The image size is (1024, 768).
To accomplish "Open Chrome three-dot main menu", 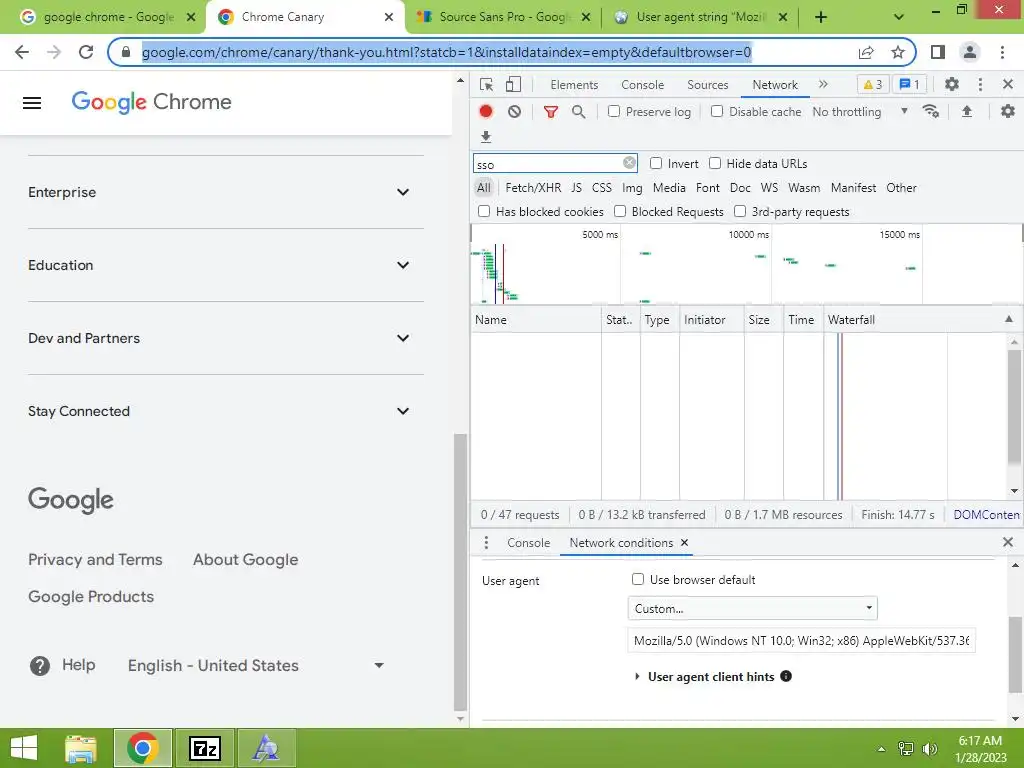I will point(1002,52).
